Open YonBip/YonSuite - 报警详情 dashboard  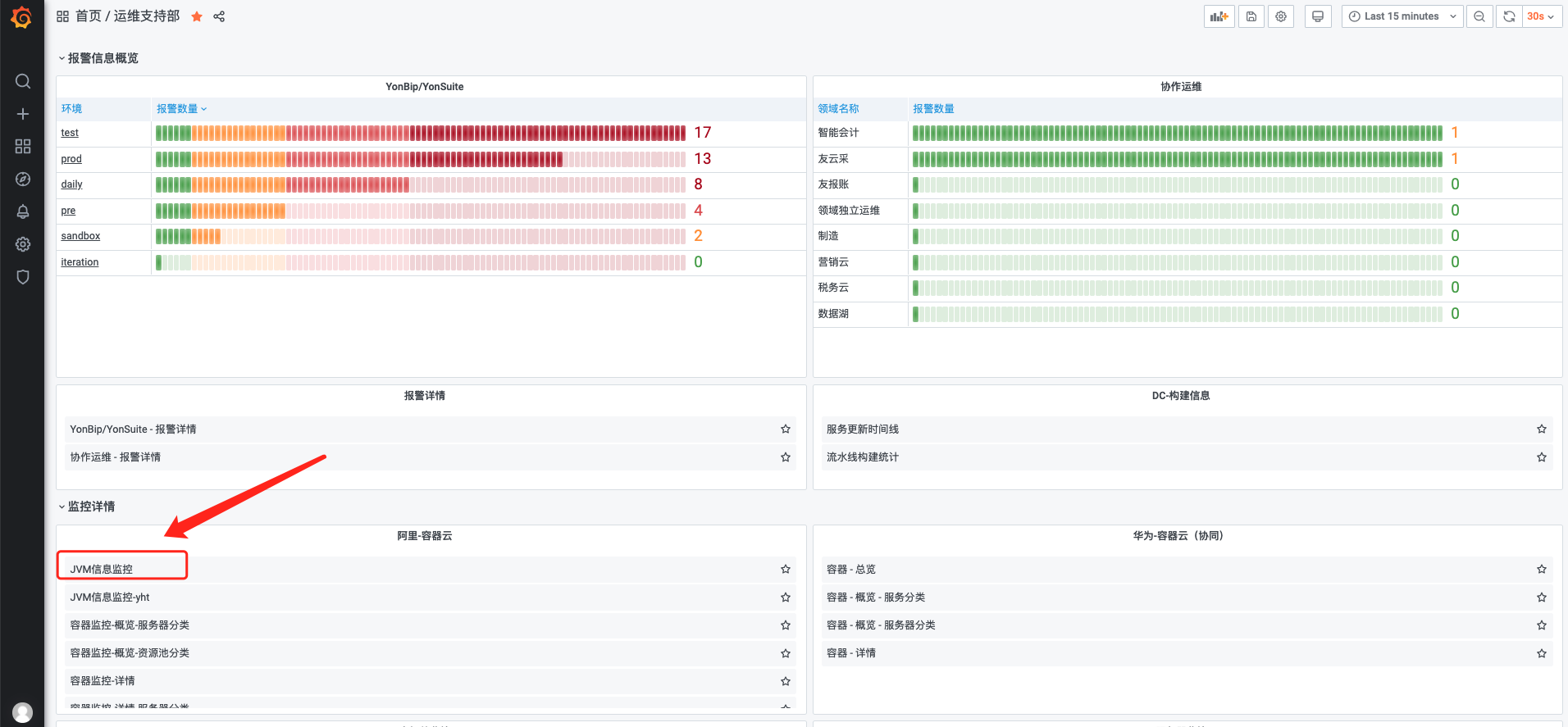point(133,429)
